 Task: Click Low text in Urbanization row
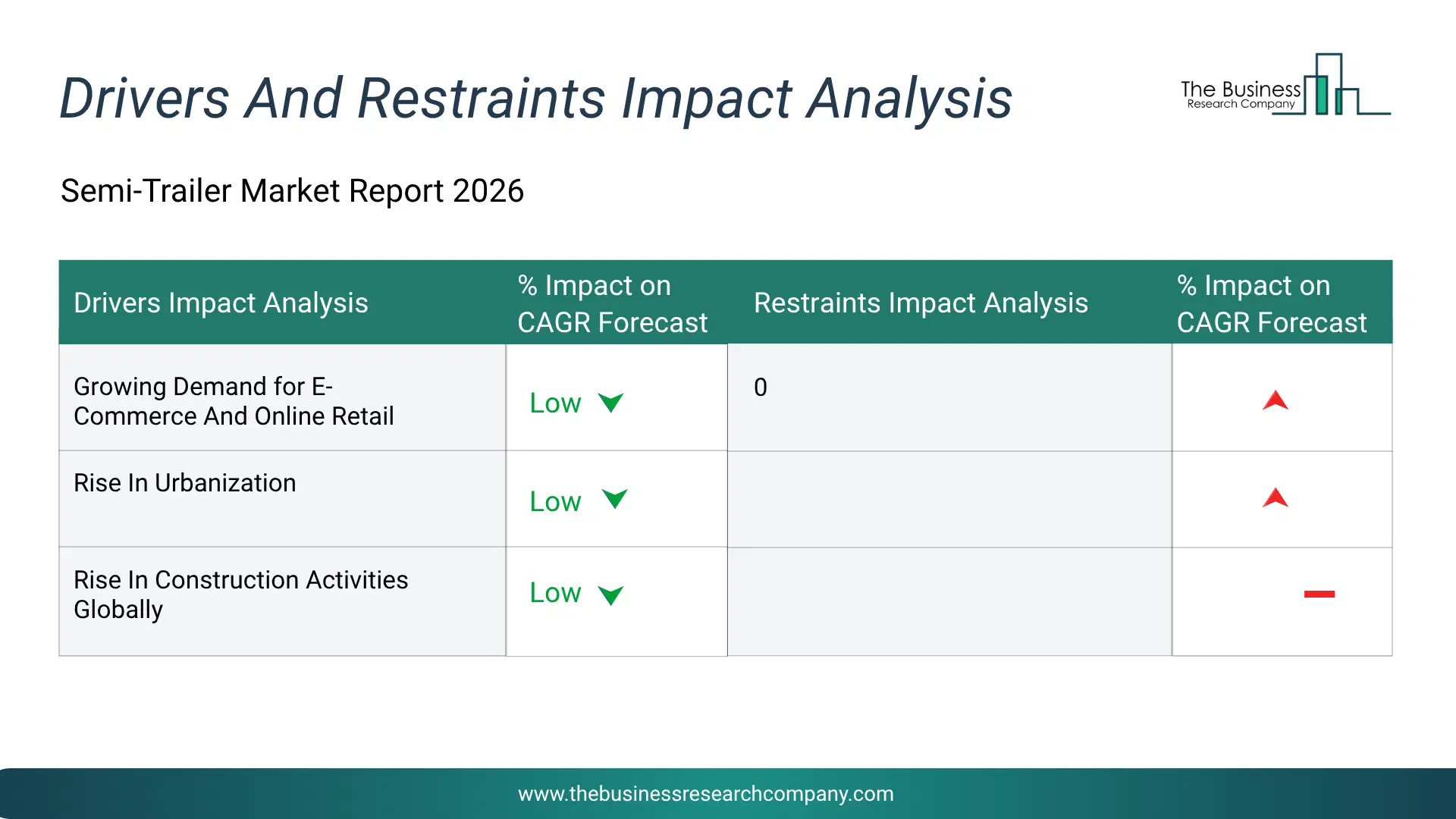(x=555, y=501)
